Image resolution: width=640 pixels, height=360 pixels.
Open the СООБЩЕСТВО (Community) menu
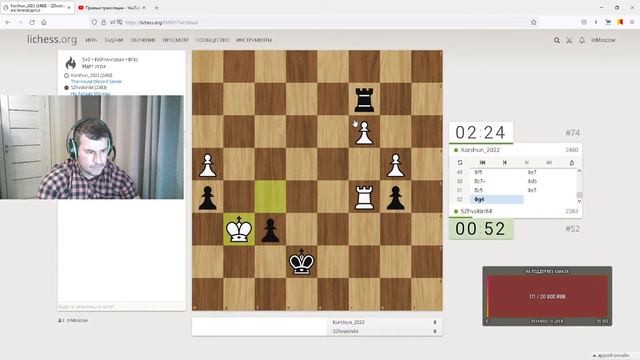pyautogui.click(x=212, y=40)
